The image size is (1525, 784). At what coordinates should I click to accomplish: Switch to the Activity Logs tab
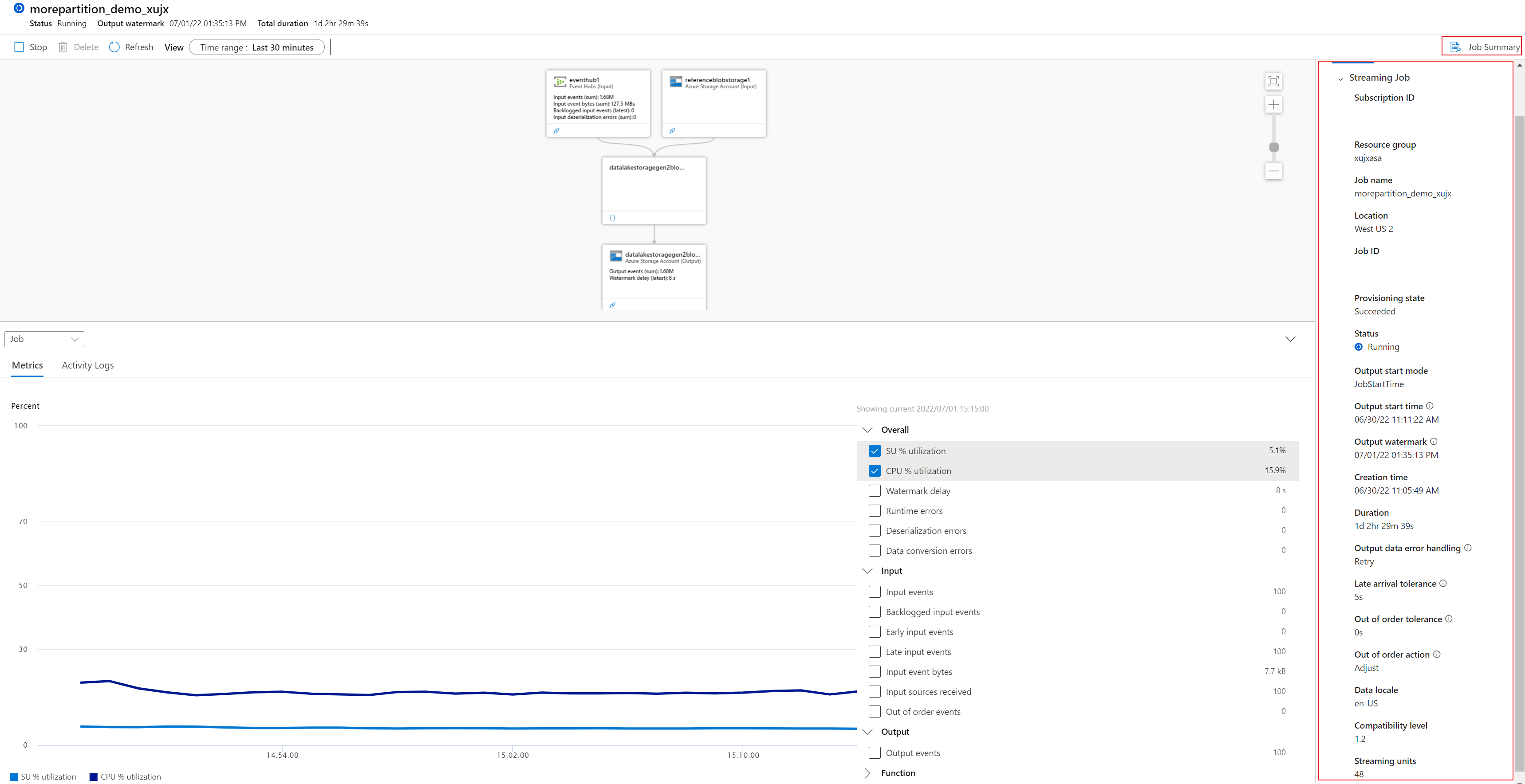tap(87, 366)
